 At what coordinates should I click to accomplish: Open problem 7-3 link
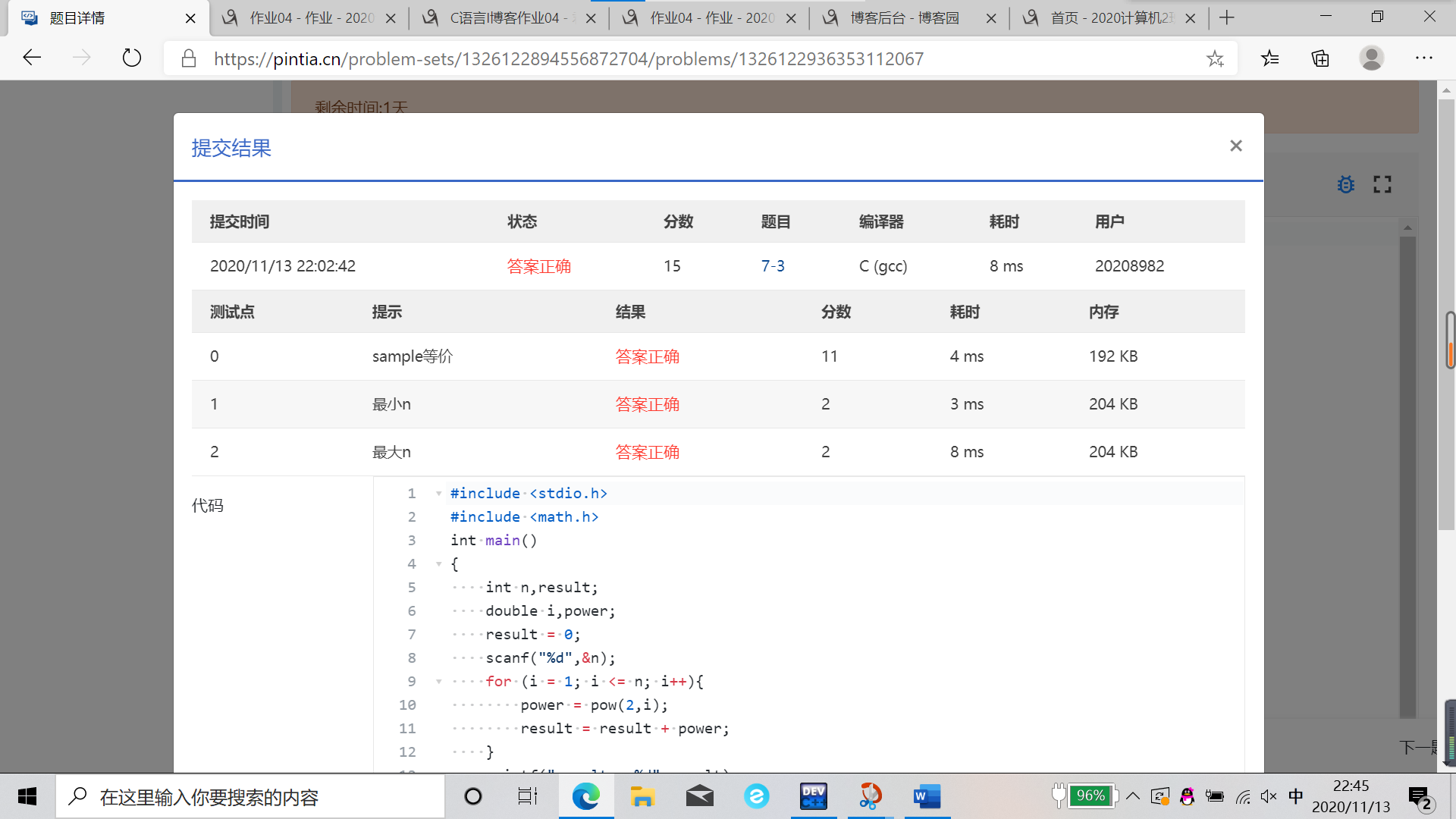pyautogui.click(x=772, y=266)
